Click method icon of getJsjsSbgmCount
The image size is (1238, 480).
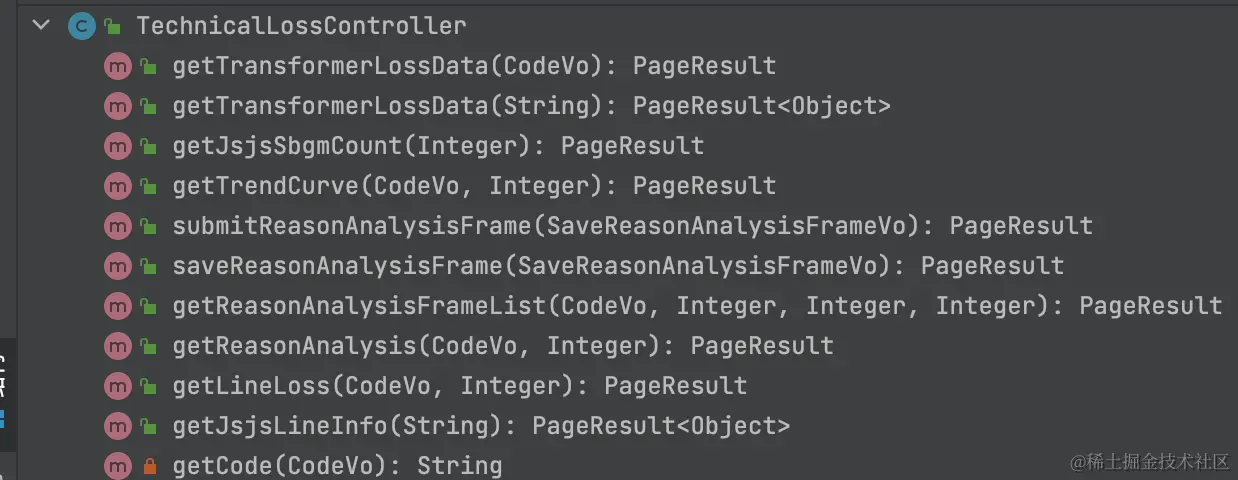[118, 146]
